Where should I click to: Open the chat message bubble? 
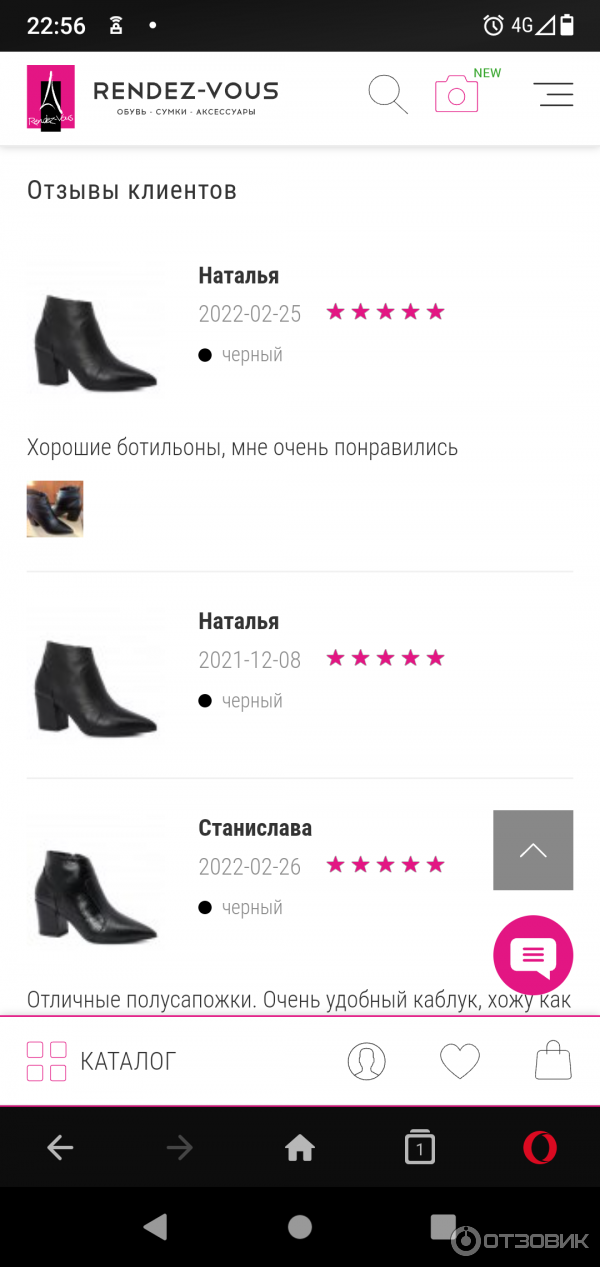point(533,955)
